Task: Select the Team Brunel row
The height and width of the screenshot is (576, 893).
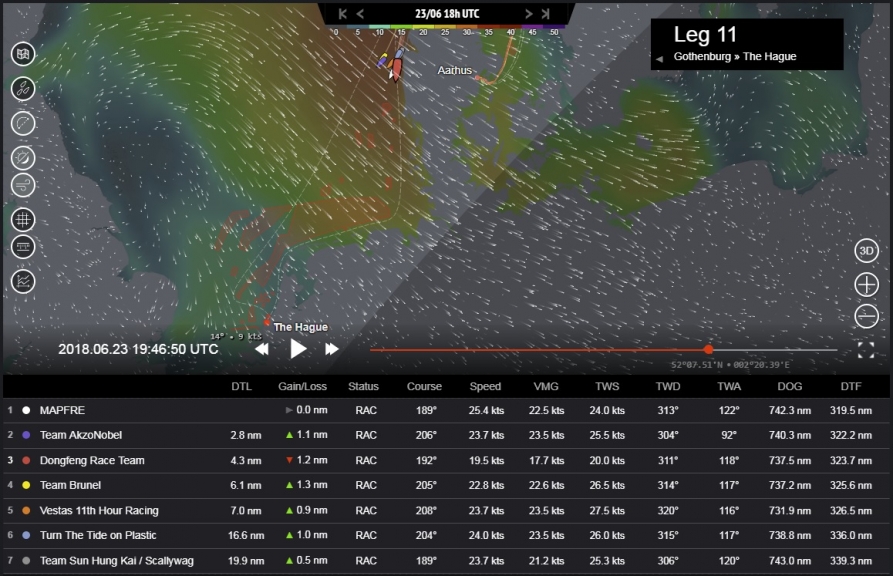Action: click(x=446, y=485)
